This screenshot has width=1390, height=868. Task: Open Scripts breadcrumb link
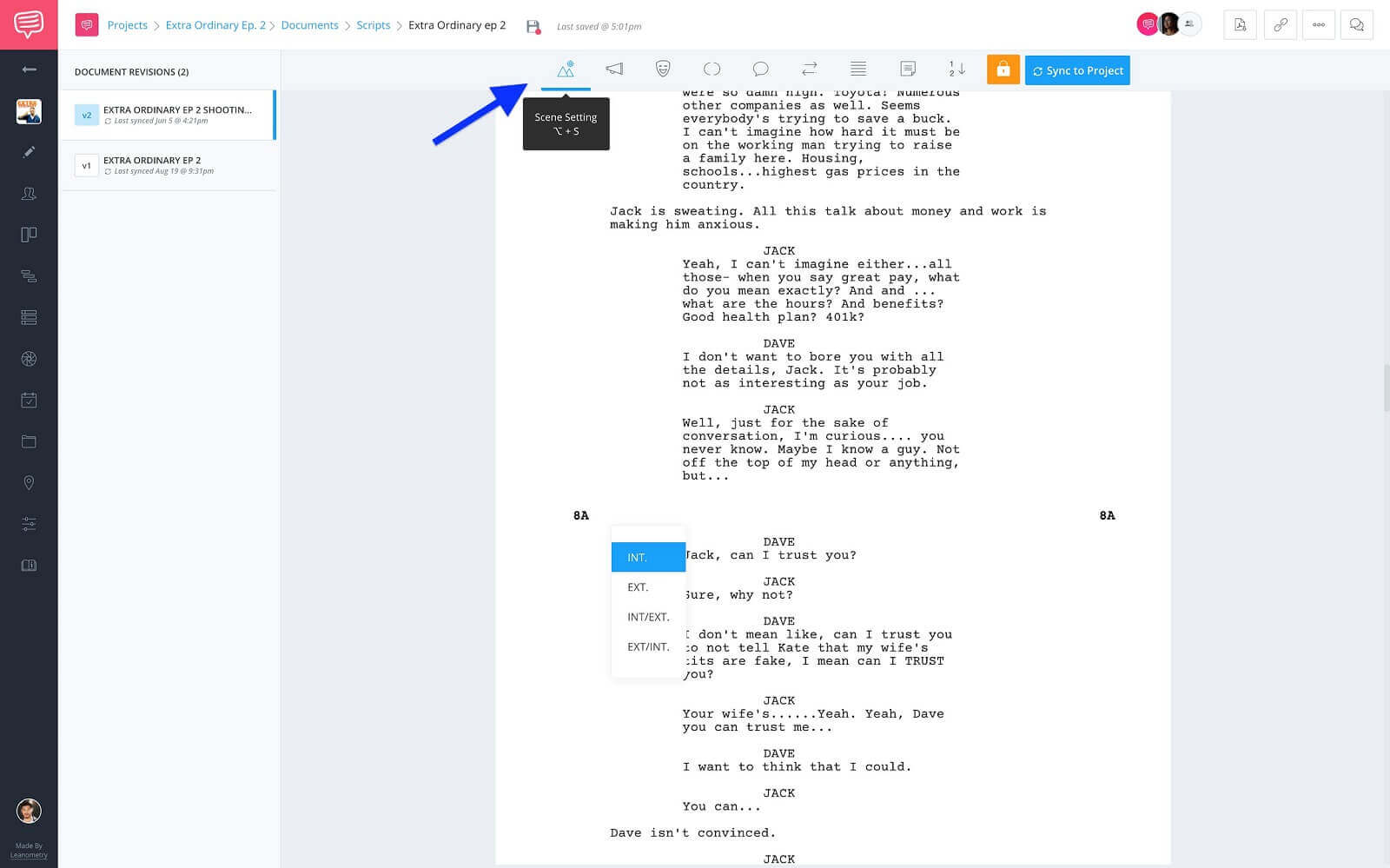click(373, 25)
